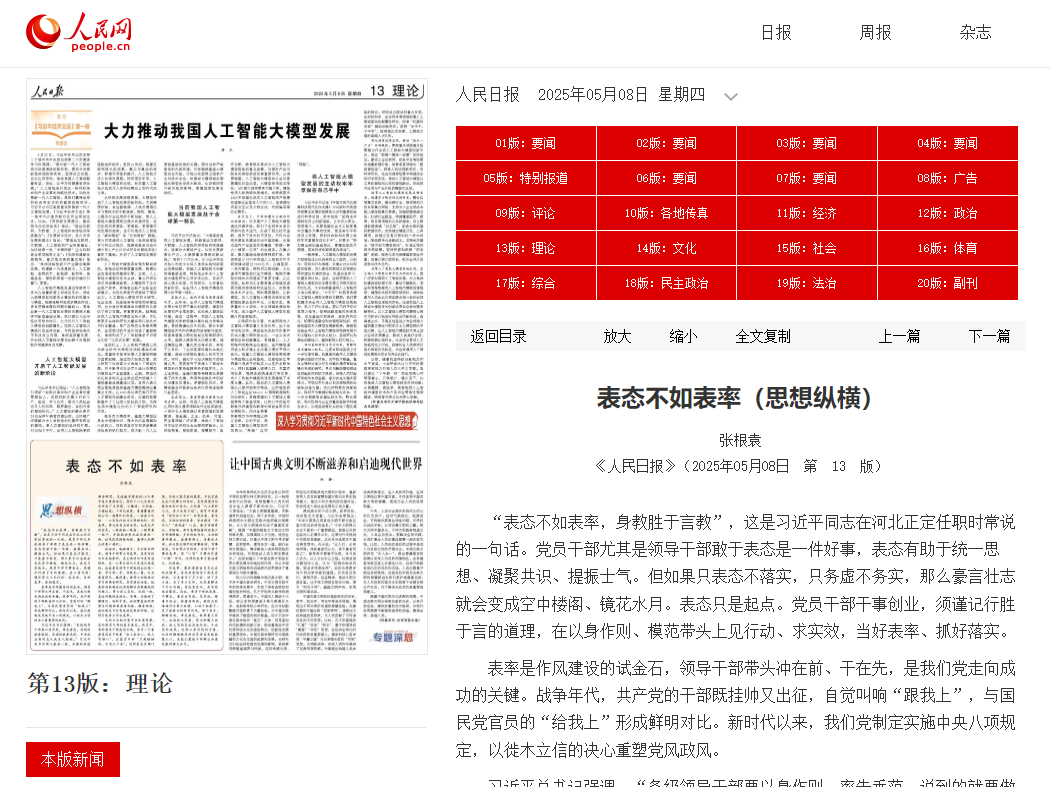Expand the date picker chevron

coord(731,96)
